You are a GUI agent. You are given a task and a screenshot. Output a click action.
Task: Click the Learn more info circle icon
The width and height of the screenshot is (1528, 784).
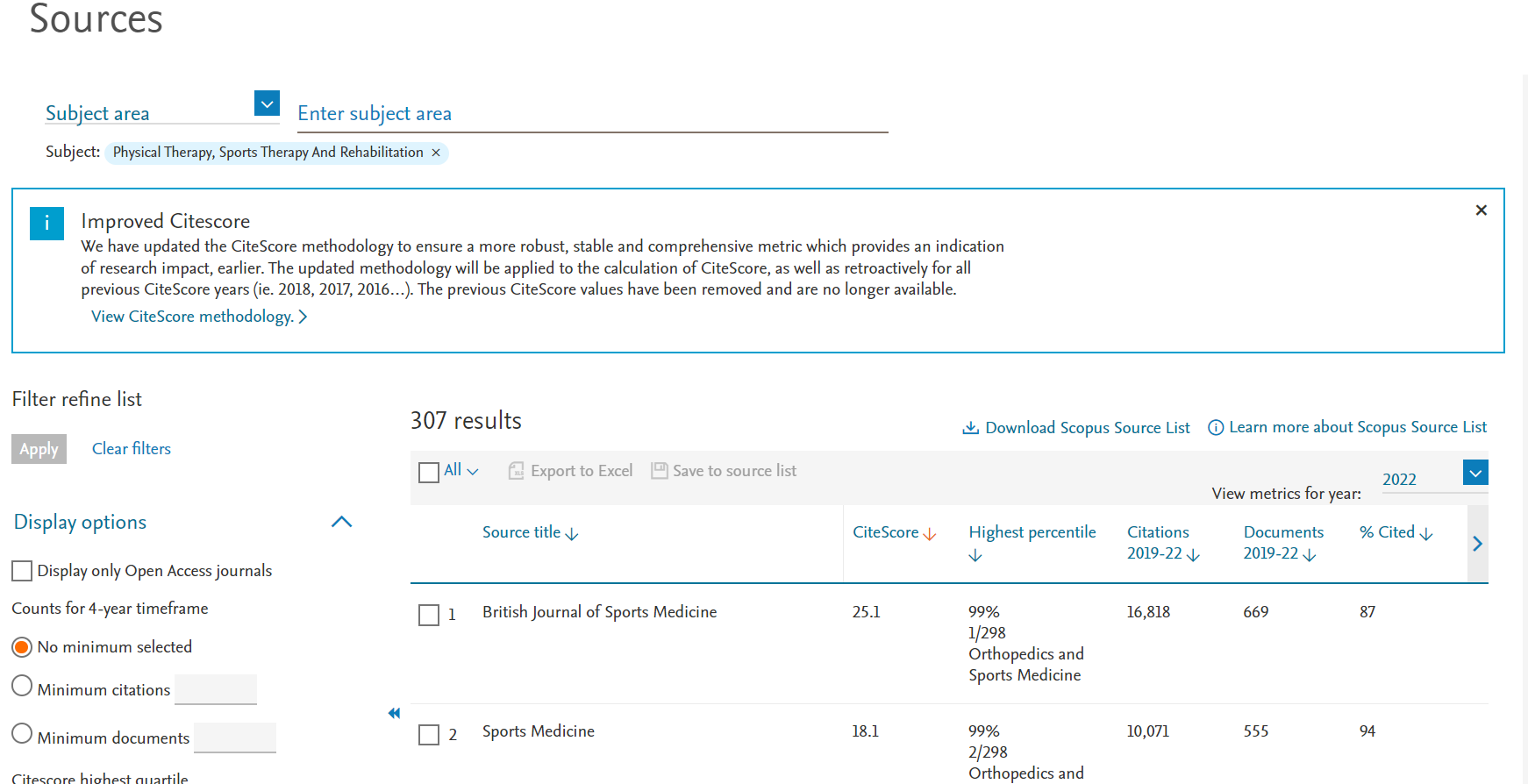1216,428
